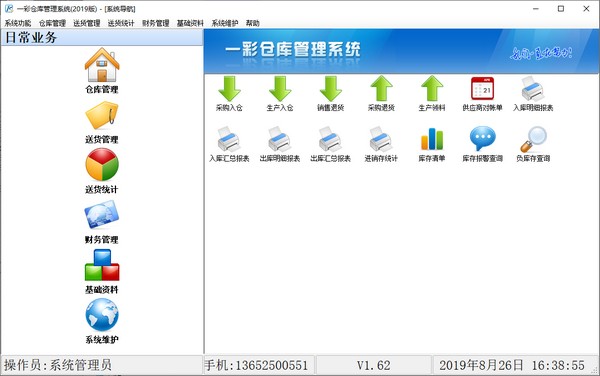Open 入库汇总报表 printer icon
Image resolution: width=600 pixels, height=376 pixels.
[x=229, y=139]
